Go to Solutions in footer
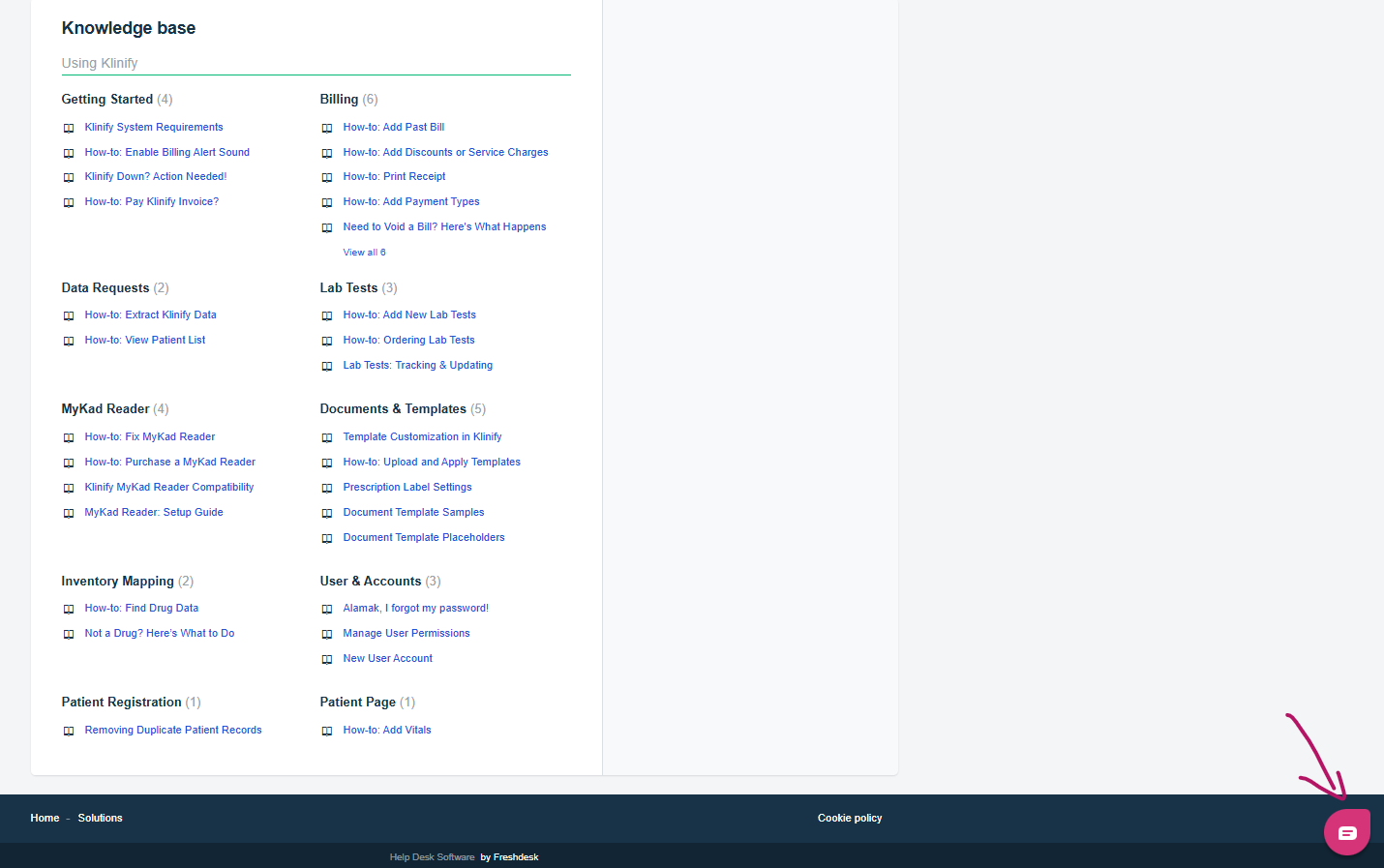Screen dimensions: 1384x868 click(101, 818)
